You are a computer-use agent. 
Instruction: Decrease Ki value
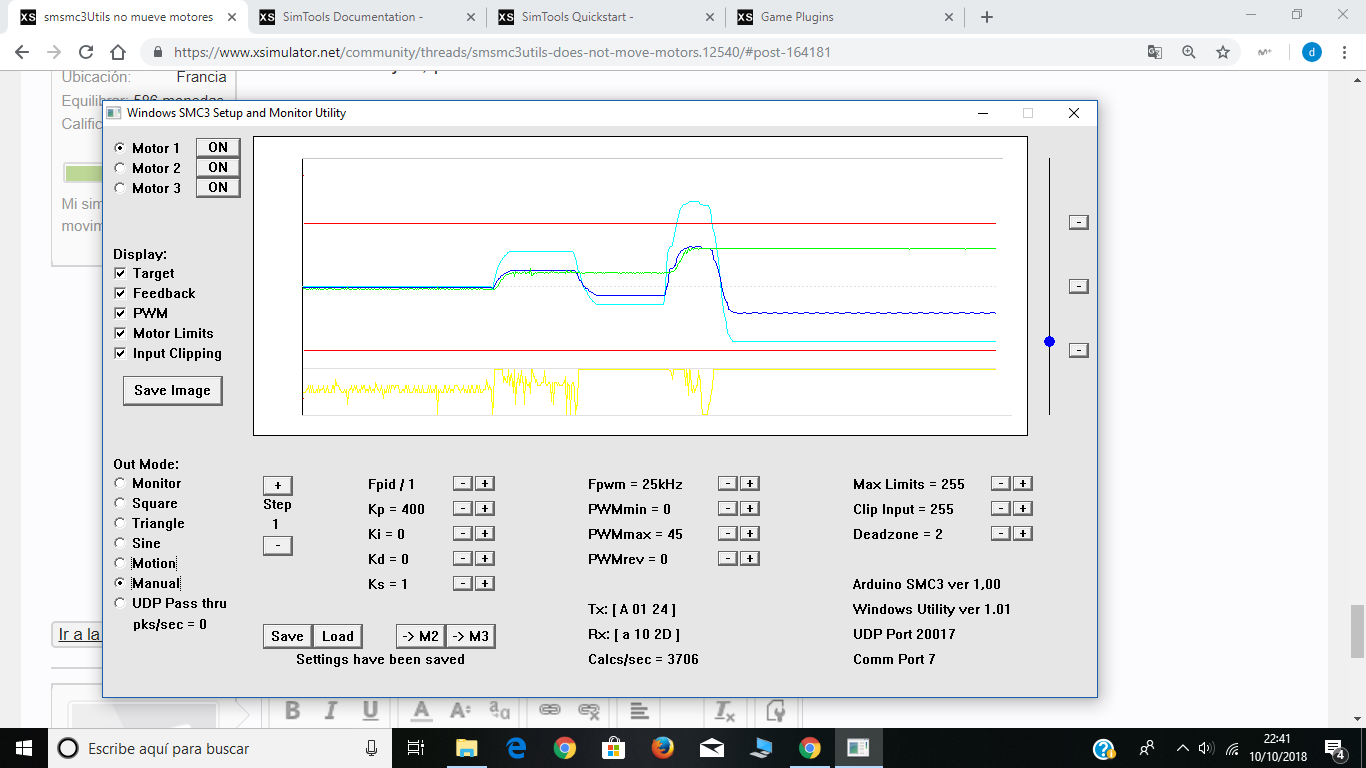(x=463, y=533)
